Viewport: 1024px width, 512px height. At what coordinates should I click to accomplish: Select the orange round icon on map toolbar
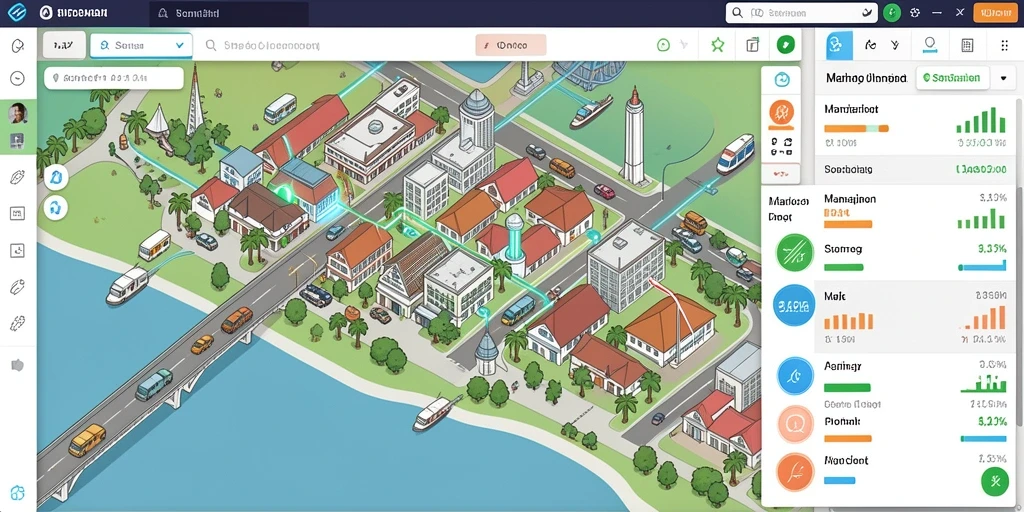(781, 114)
